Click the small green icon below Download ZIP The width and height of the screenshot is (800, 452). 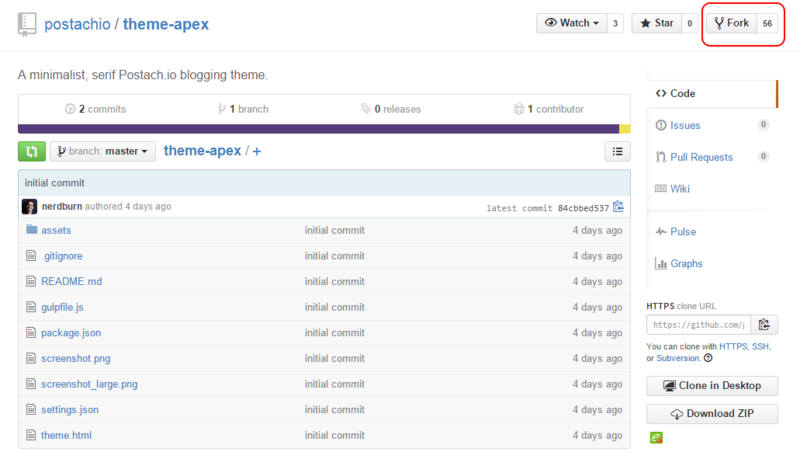[x=656, y=438]
